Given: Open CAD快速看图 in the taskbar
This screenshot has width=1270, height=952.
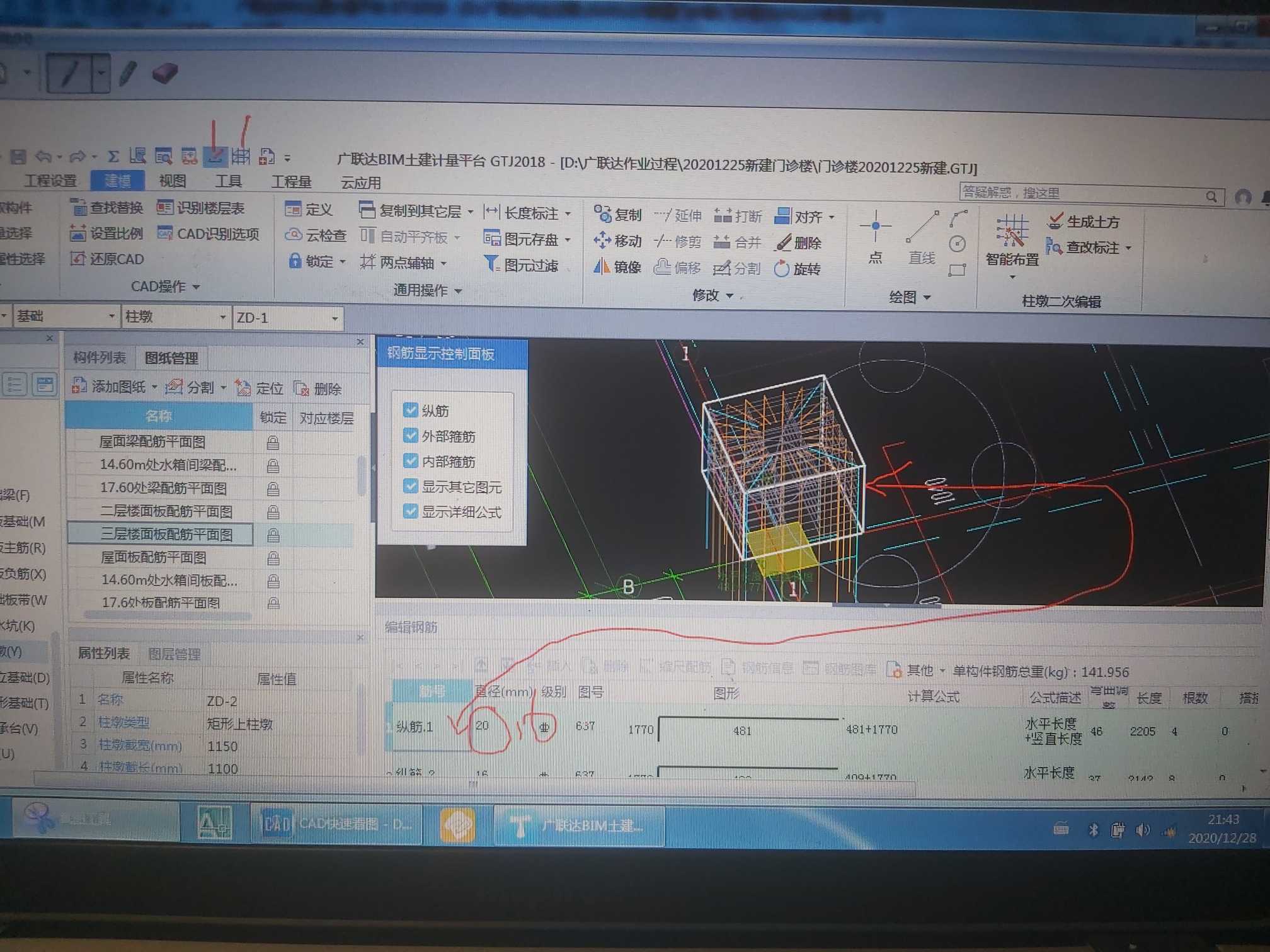Looking at the screenshot, I should pyautogui.click(x=336, y=823).
